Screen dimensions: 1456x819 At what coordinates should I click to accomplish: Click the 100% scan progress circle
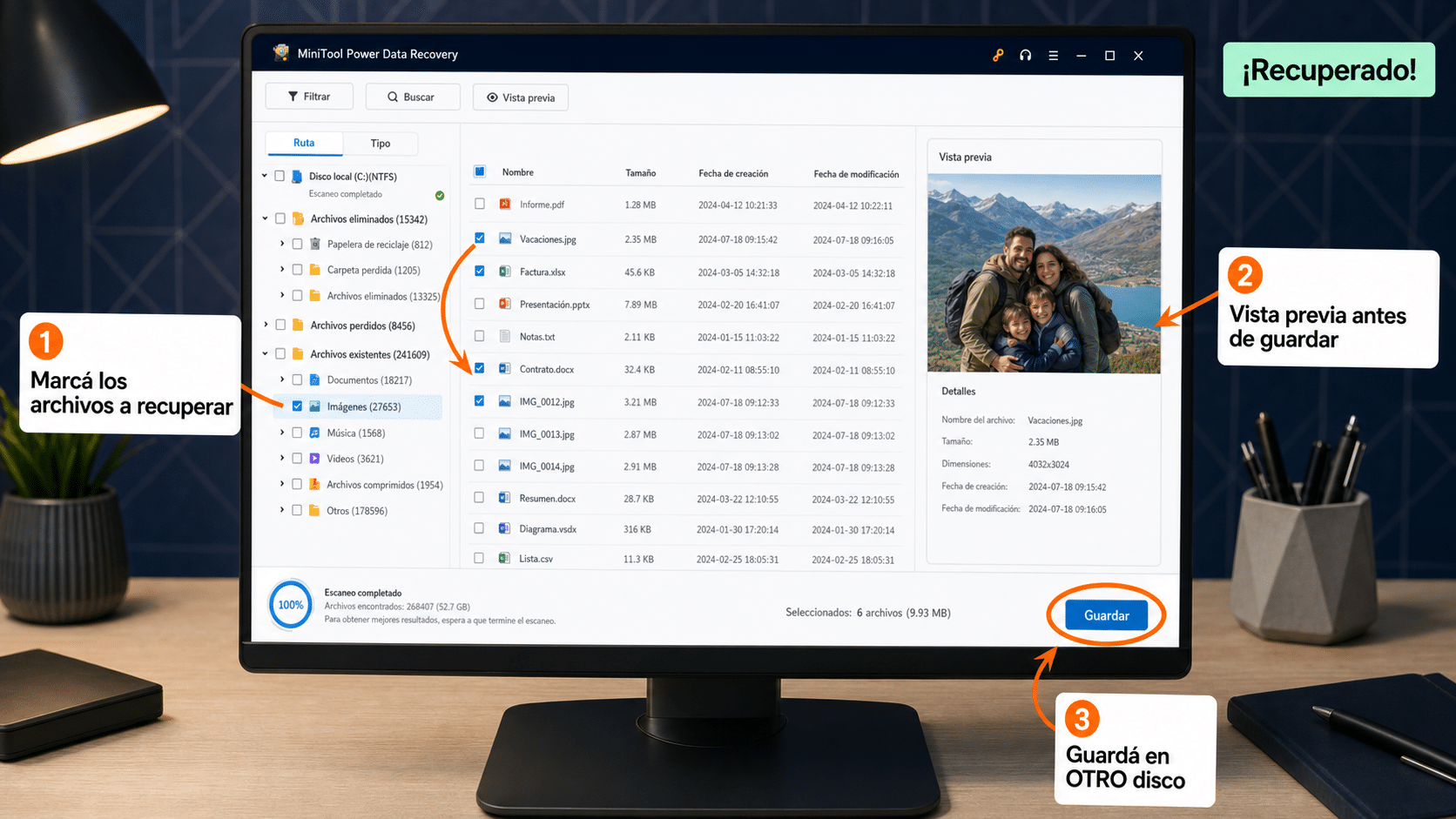(x=291, y=605)
